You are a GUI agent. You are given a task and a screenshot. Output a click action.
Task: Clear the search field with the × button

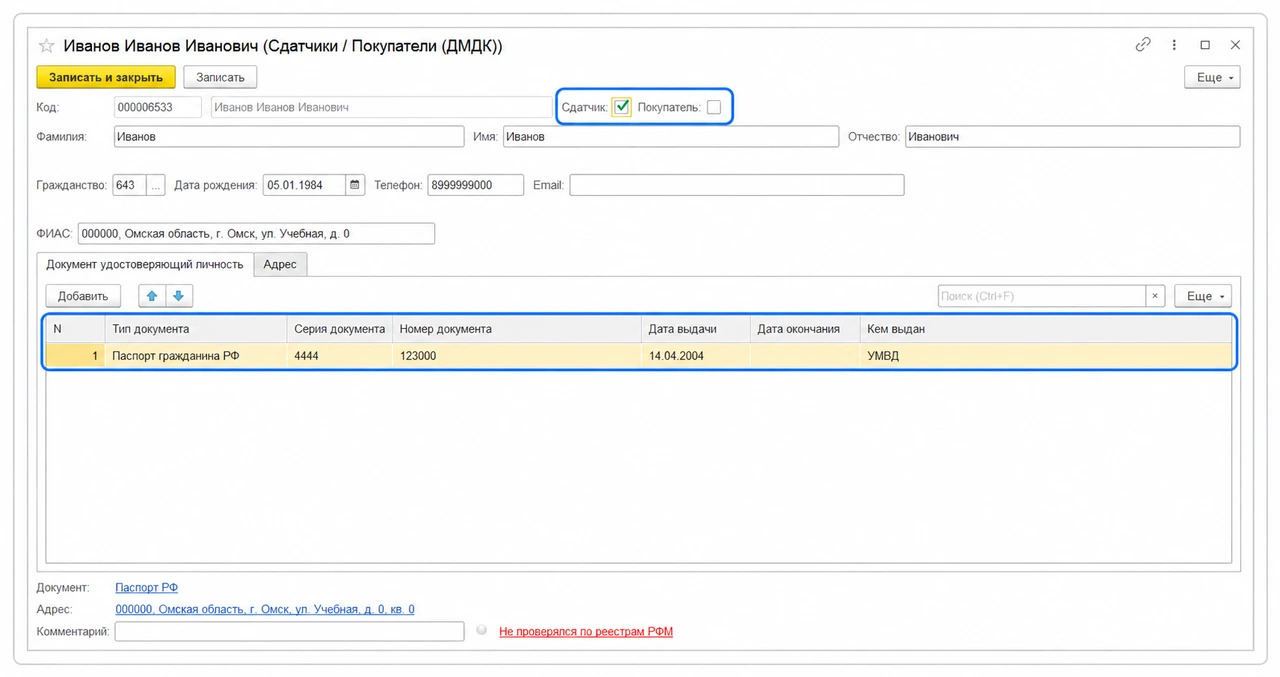(x=1156, y=296)
